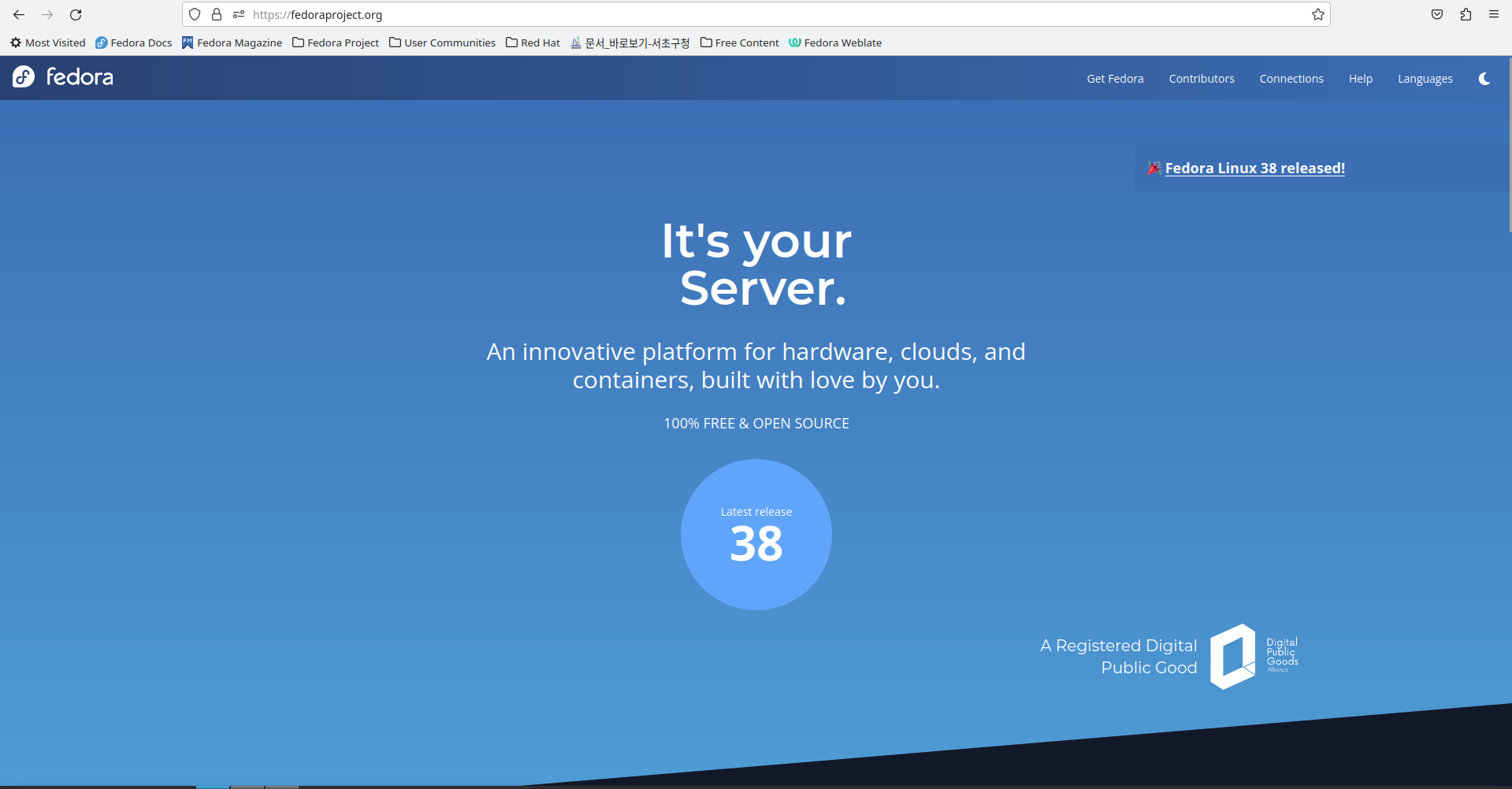Open the Contributors menu
The width and height of the screenshot is (1512, 789).
[x=1202, y=79]
